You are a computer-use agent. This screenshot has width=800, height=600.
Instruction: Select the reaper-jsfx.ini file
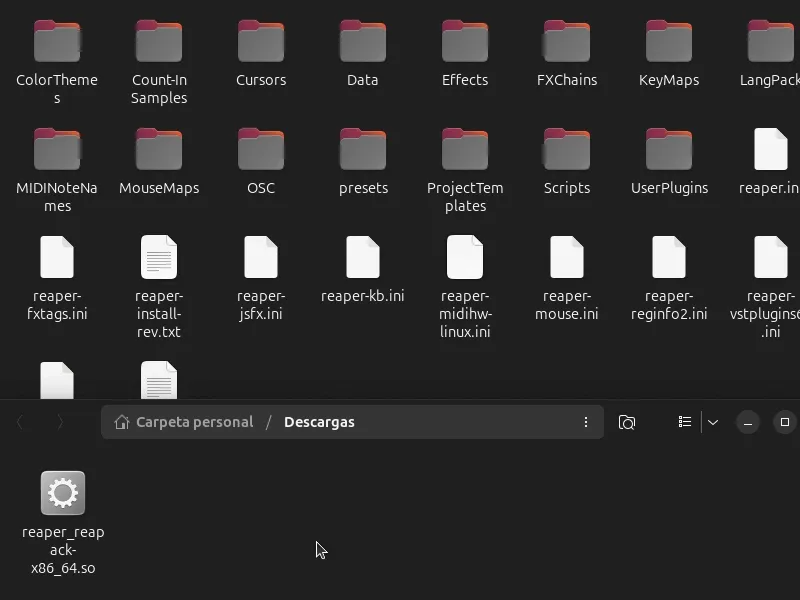pos(261,257)
